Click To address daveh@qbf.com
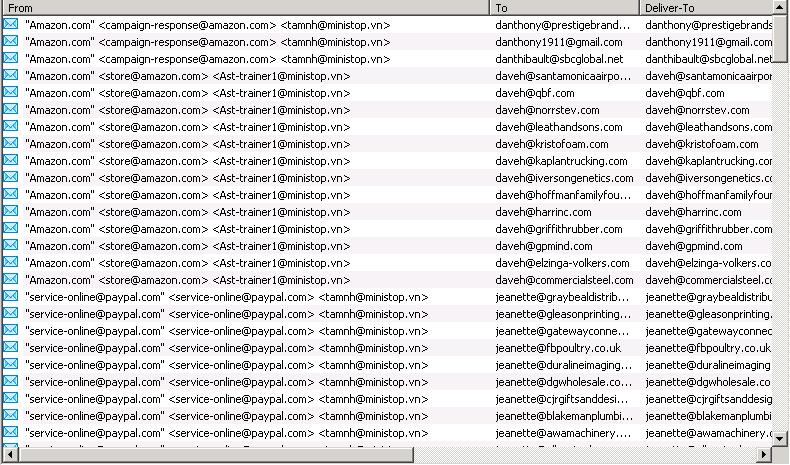The height and width of the screenshot is (465, 790). (535, 93)
